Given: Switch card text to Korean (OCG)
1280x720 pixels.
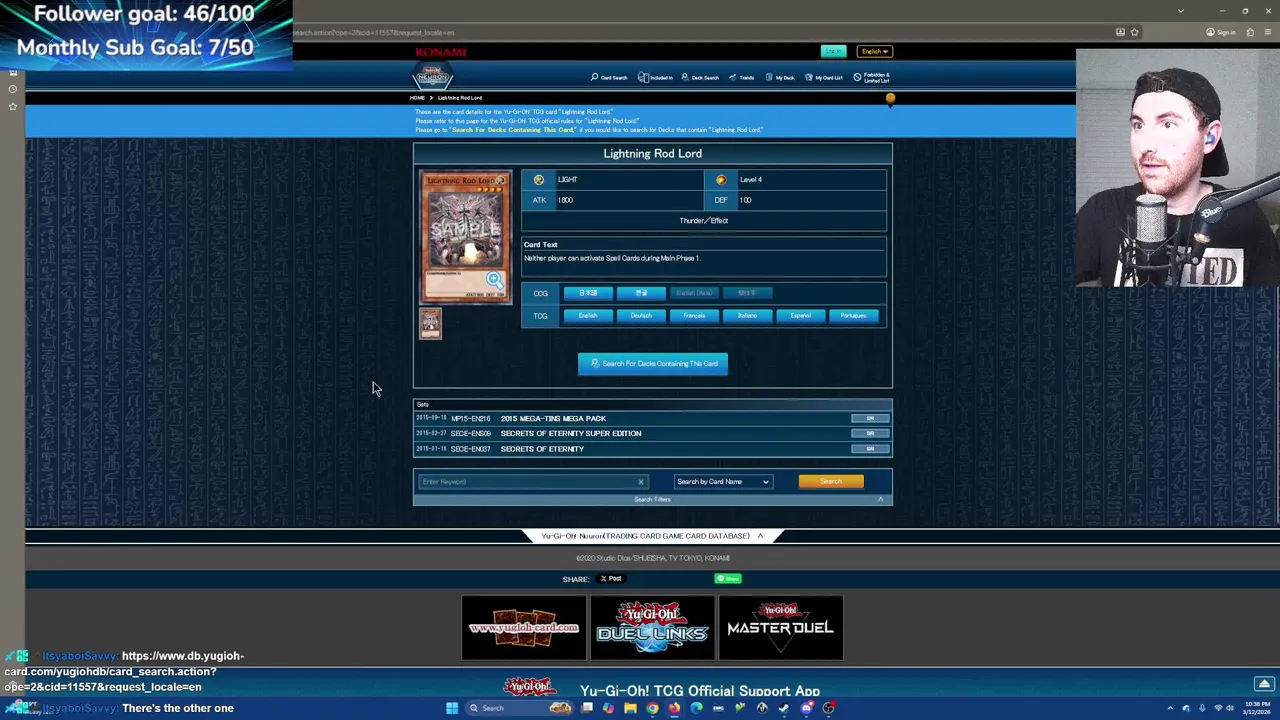Looking at the screenshot, I should [x=641, y=293].
